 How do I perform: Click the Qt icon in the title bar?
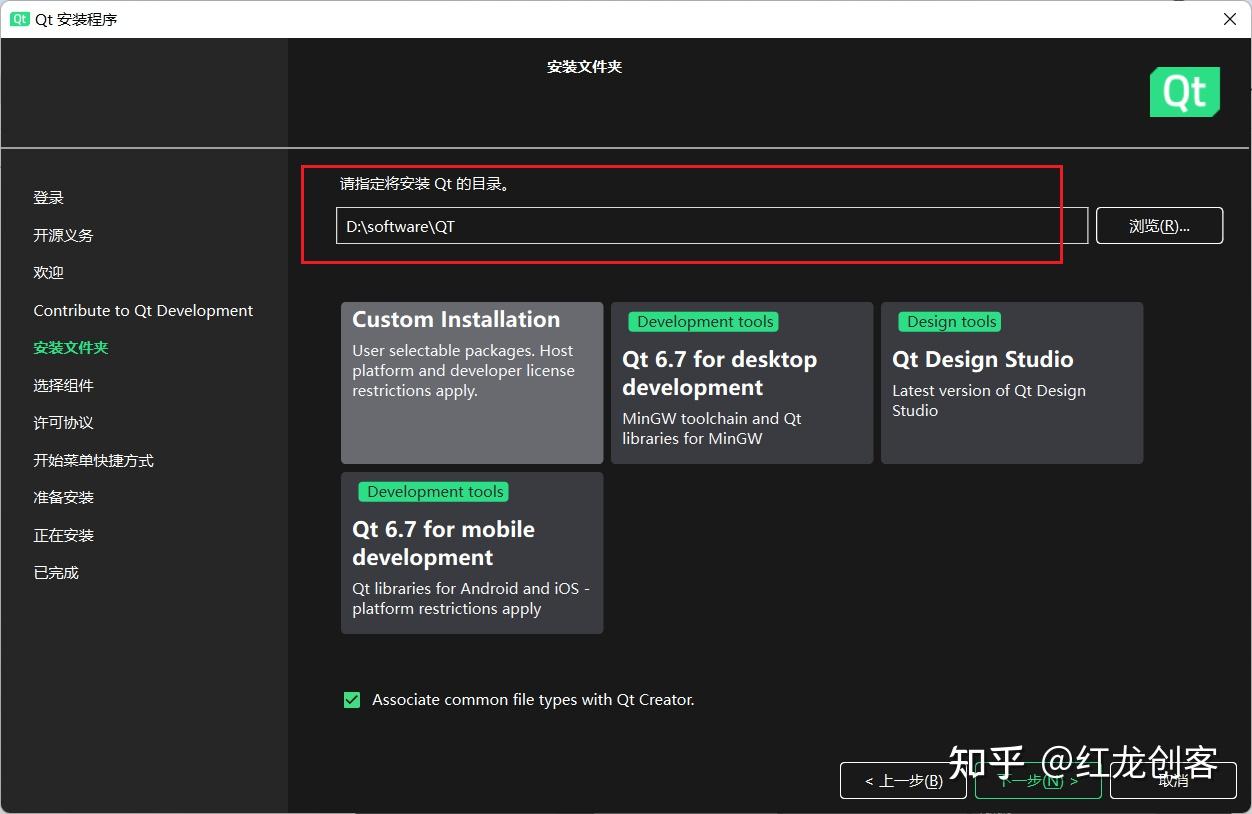coord(19,18)
